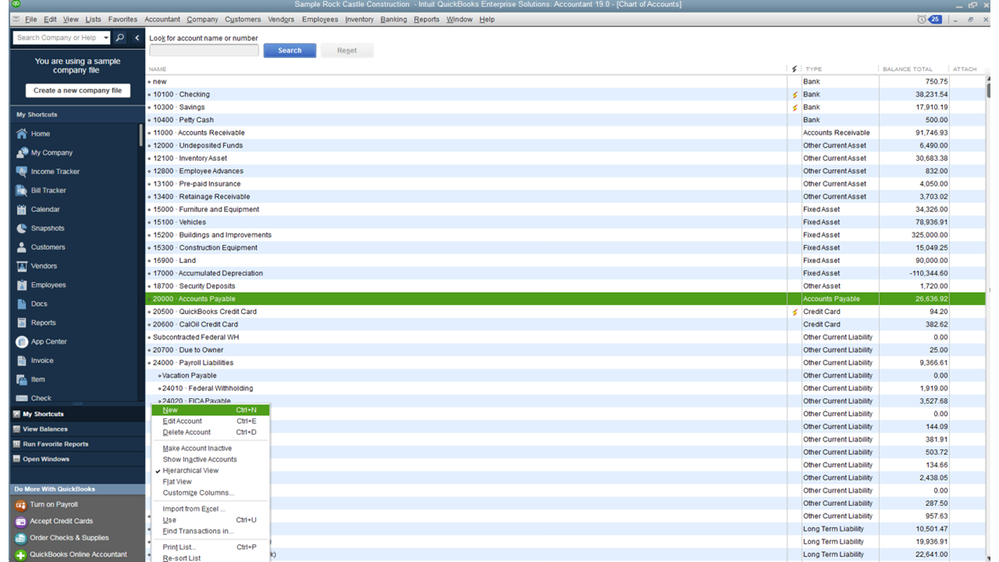Viewport: 999px width, 562px height.
Task: Open the Reports menu in menu bar
Action: [x=426, y=20]
